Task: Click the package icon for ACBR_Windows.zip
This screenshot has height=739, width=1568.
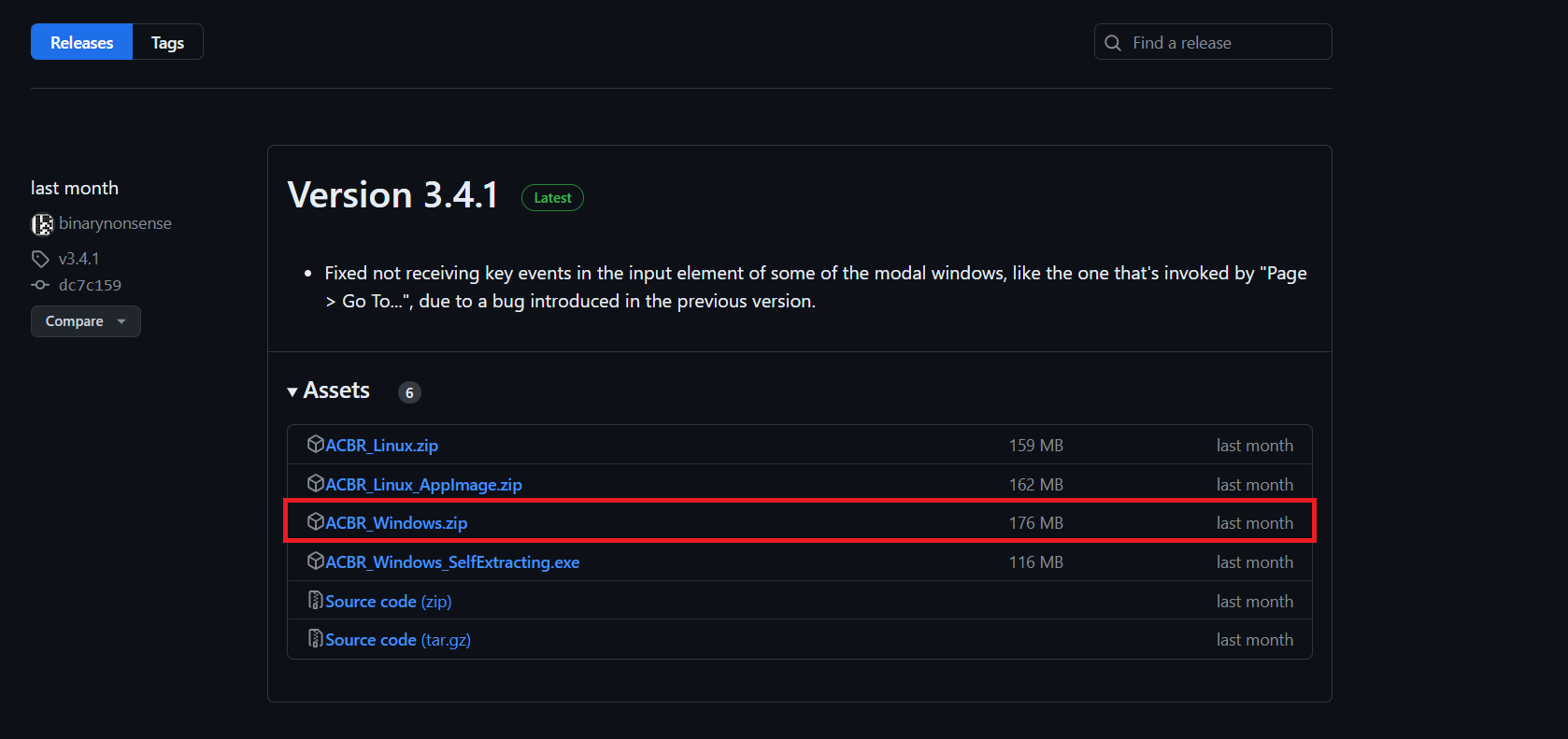Action: click(x=316, y=522)
